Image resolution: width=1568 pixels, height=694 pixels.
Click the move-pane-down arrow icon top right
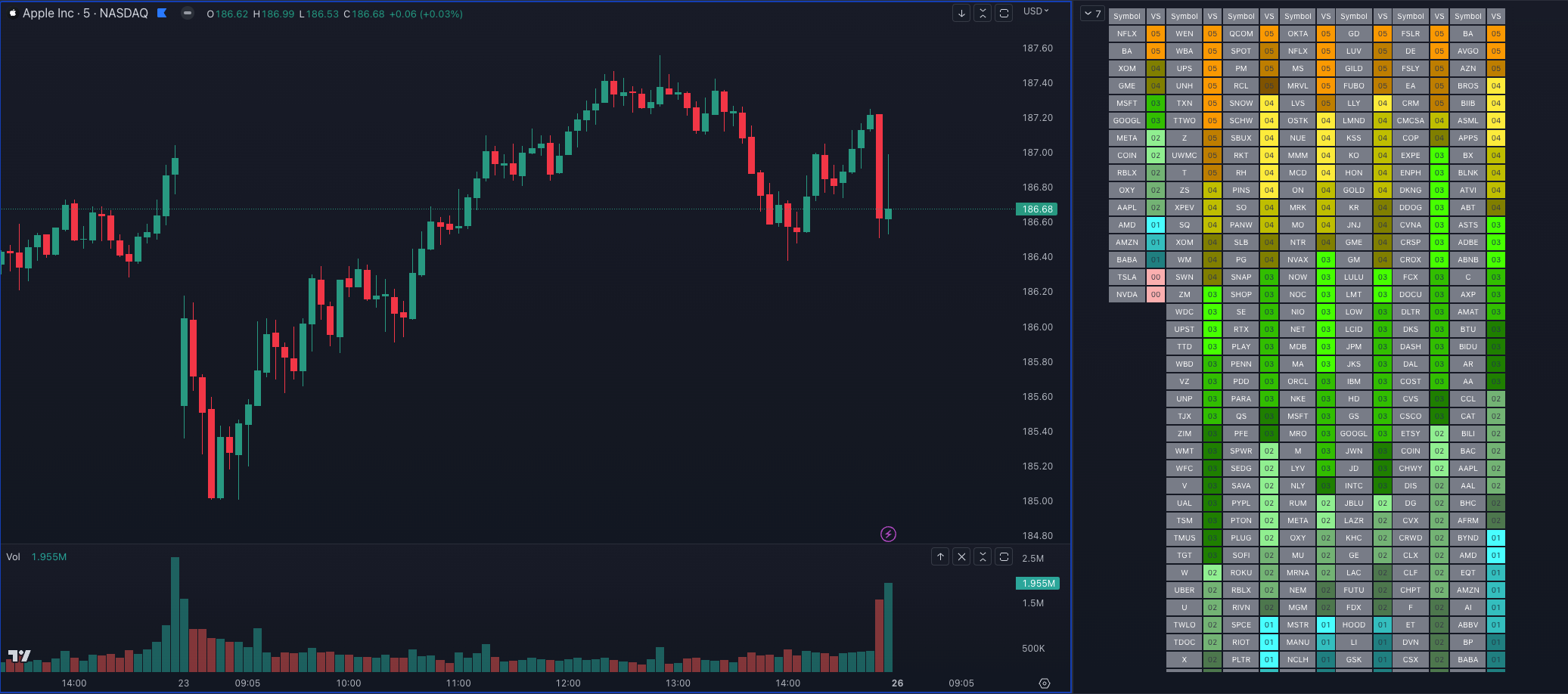tap(961, 13)
